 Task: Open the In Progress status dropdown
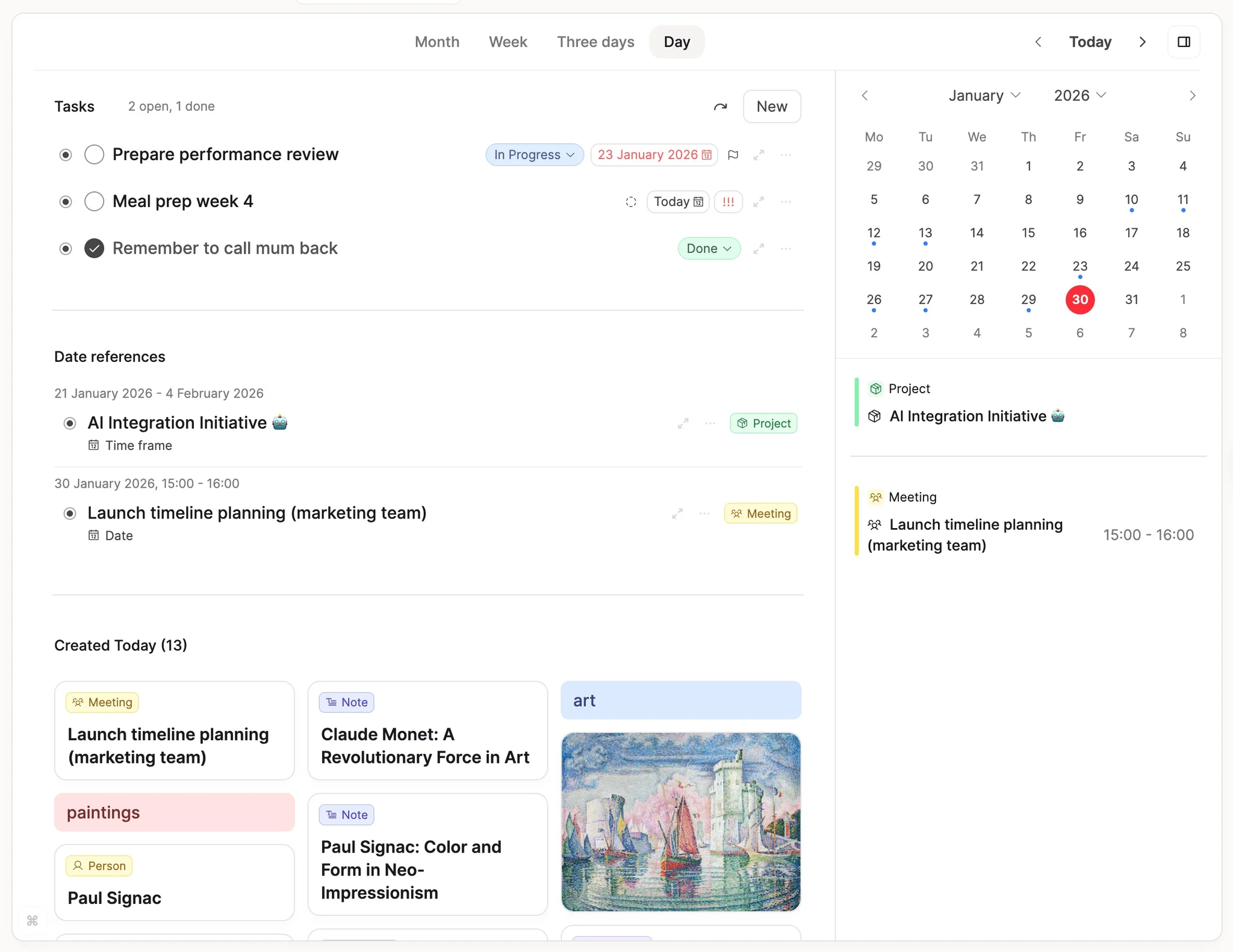[534, 155]
